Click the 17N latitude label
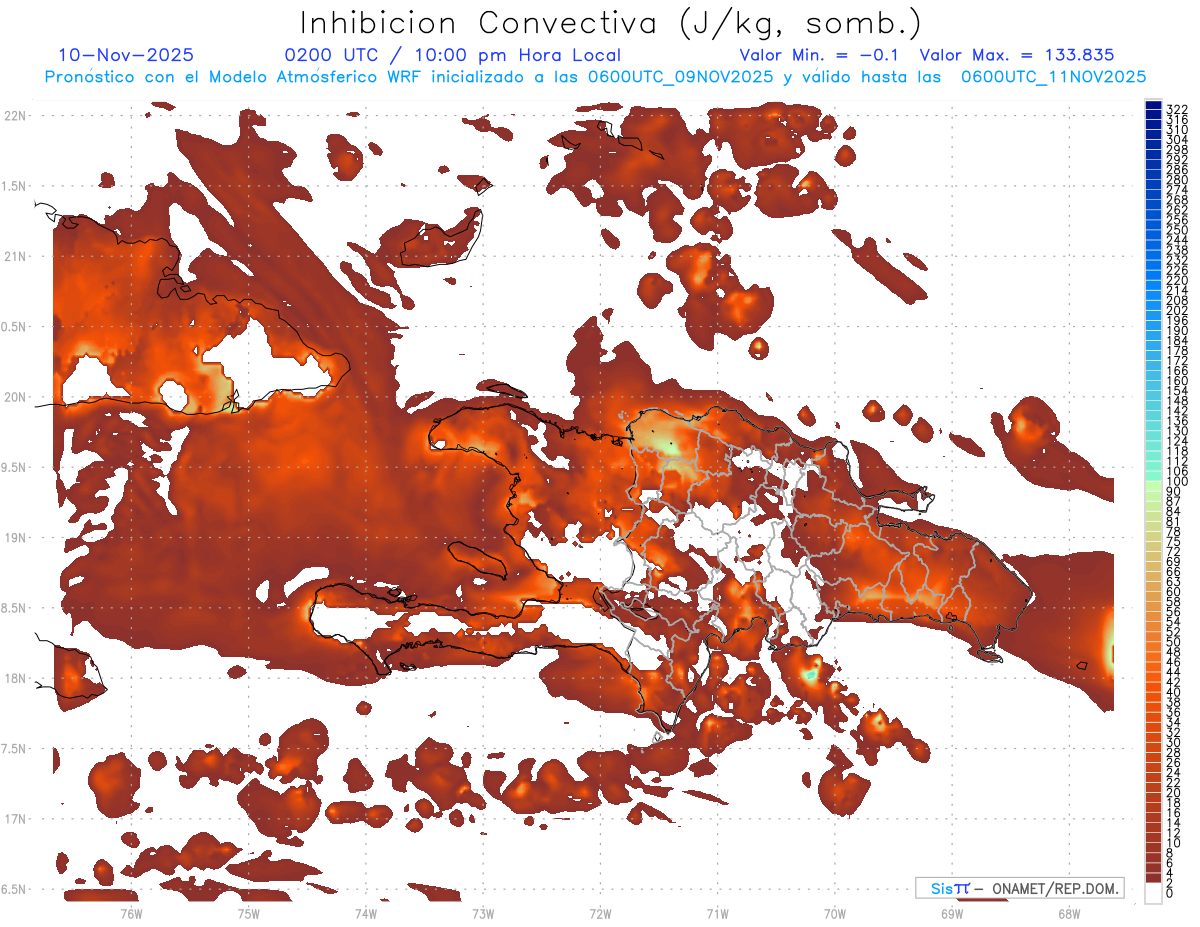This screenshot has width=1200, height=927. tap(15, 819)
